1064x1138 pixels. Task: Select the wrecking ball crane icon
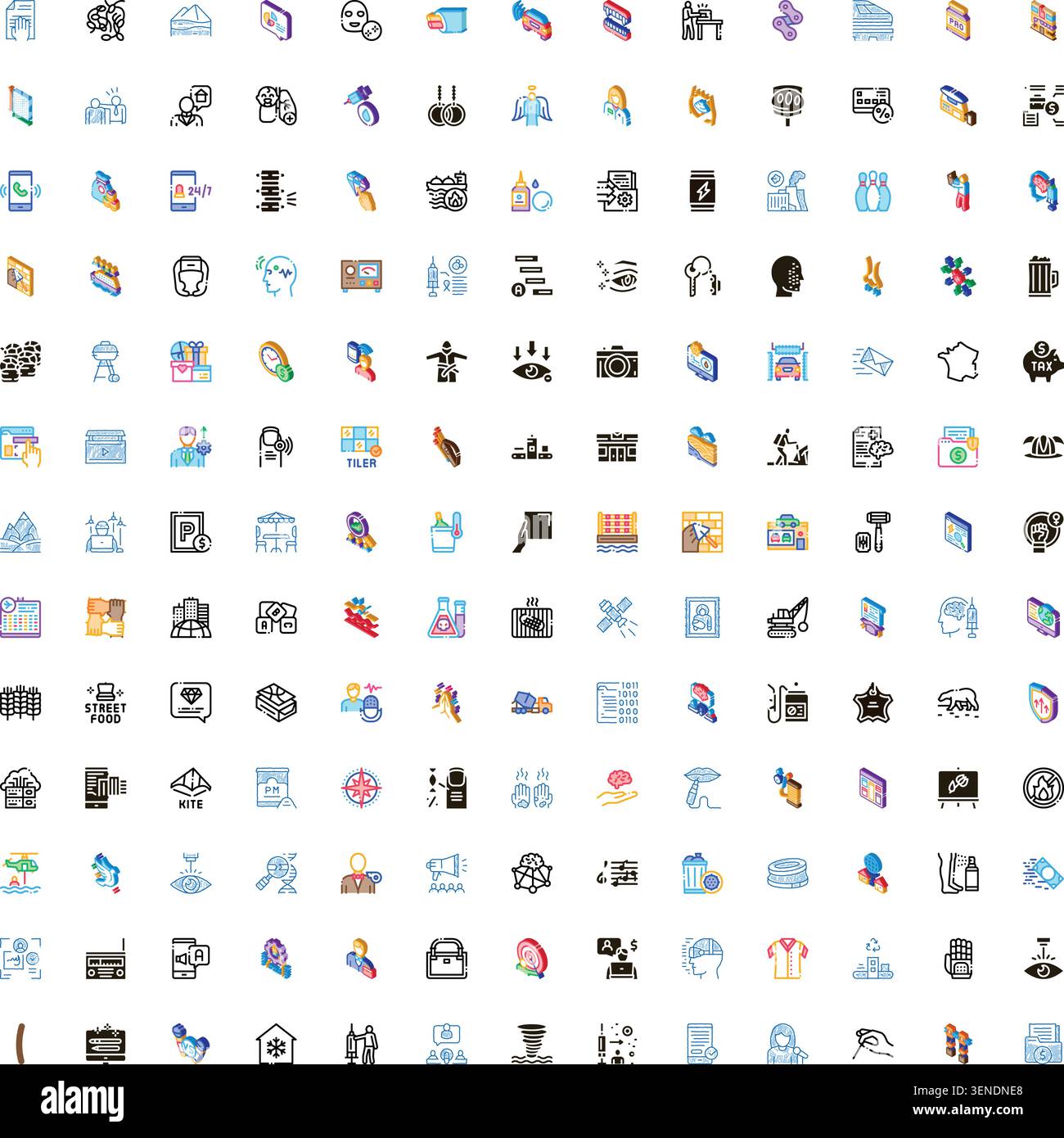pos(787,617)
